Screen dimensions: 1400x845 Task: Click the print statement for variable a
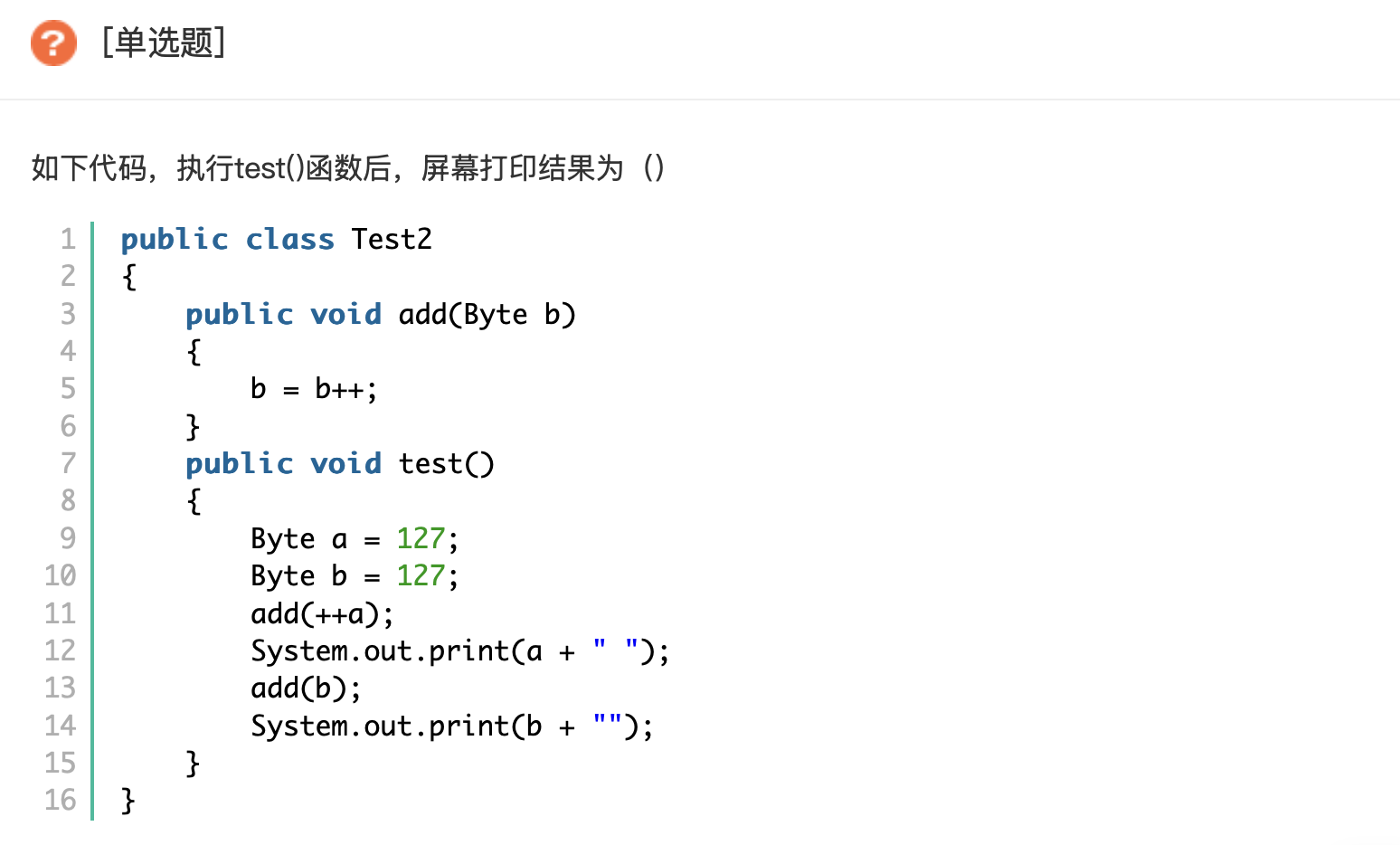point(460,651)
